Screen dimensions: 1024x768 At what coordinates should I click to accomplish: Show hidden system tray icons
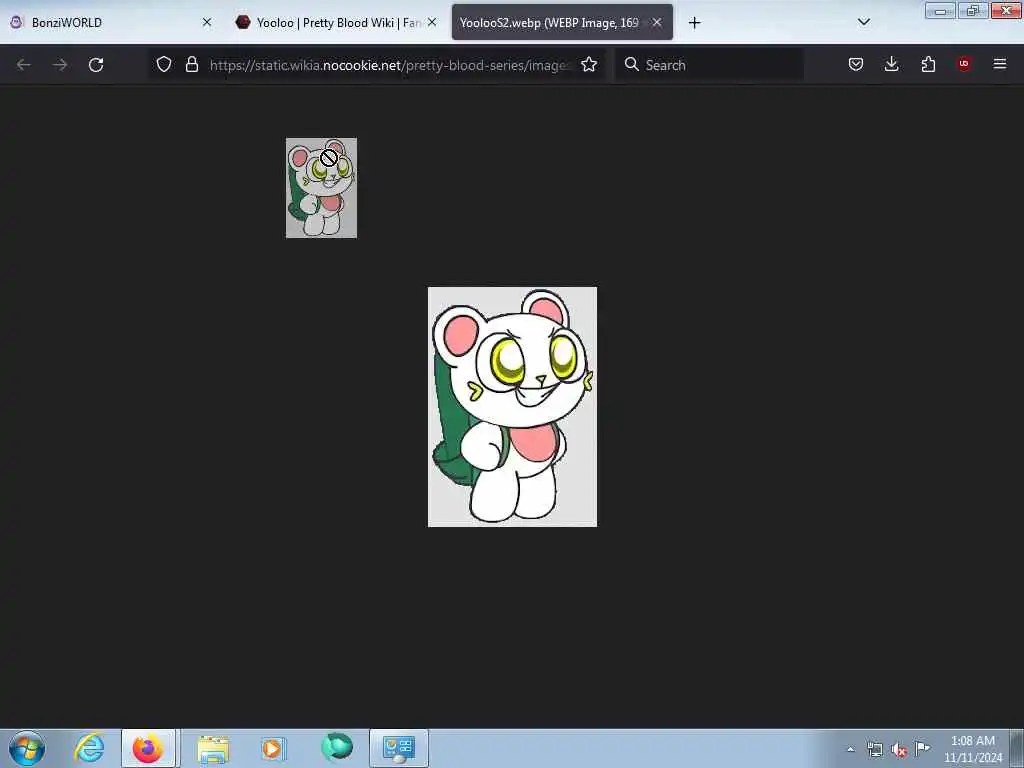(850, 749)
